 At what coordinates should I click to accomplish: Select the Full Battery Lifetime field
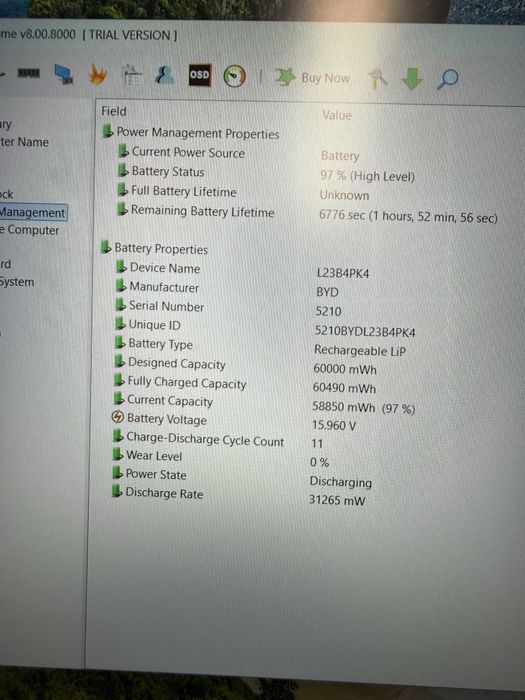183,192
